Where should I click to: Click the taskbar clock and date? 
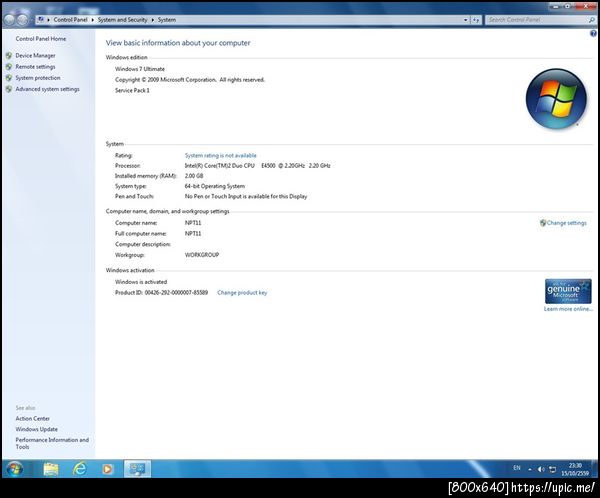pyautogui.click(x=575, y=469)
